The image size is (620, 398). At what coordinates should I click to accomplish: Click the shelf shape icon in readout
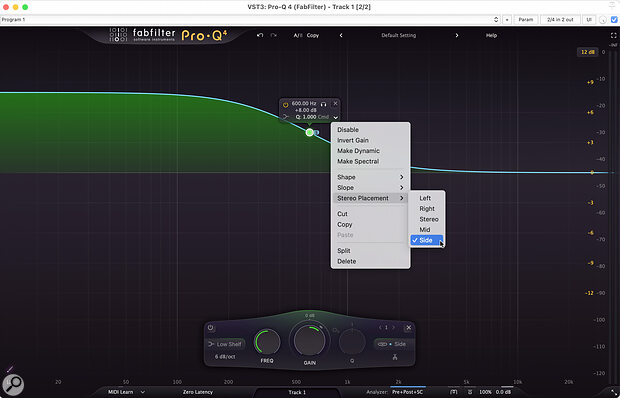pos(285,117)
